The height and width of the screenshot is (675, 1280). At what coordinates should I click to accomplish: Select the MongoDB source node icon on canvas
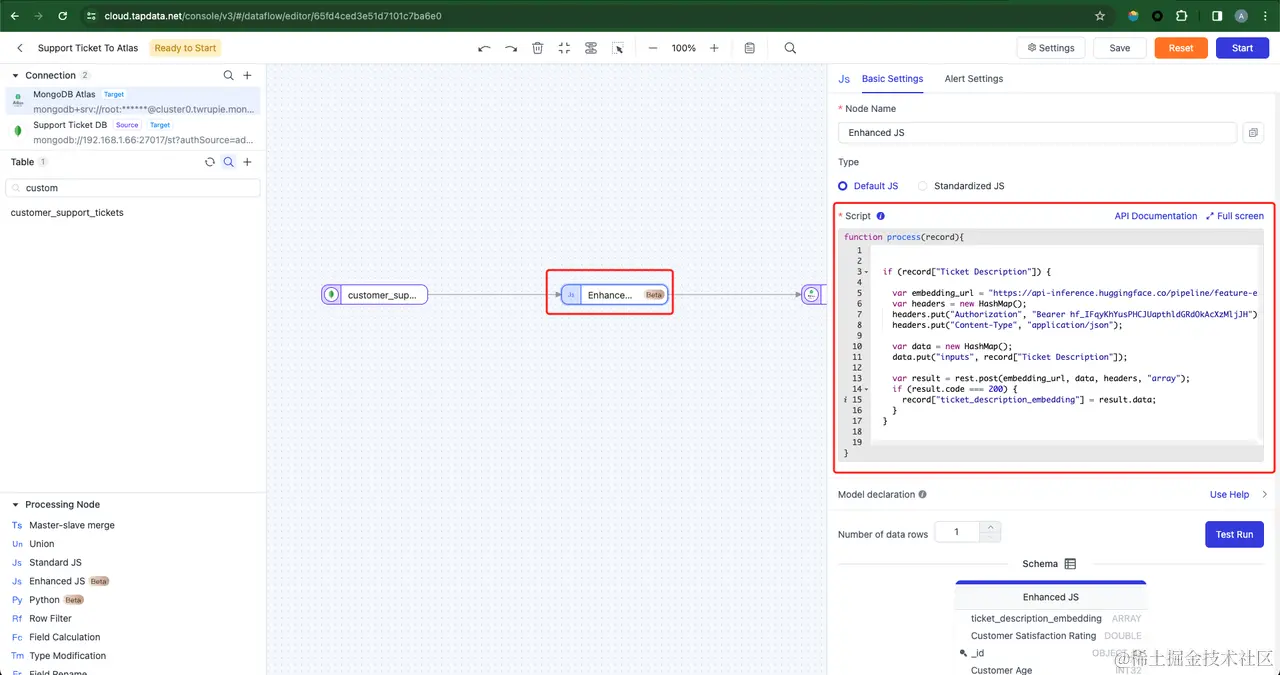click(331, 295)
